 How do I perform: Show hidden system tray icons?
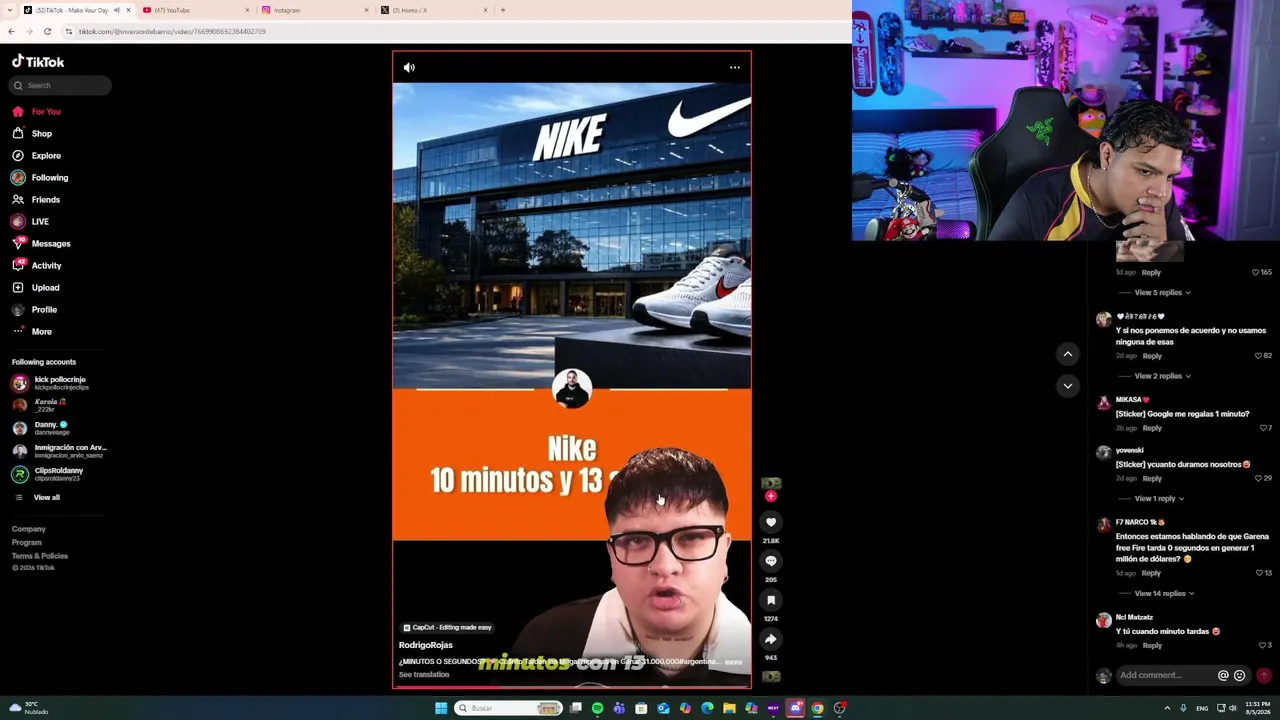coord(1167,708)
